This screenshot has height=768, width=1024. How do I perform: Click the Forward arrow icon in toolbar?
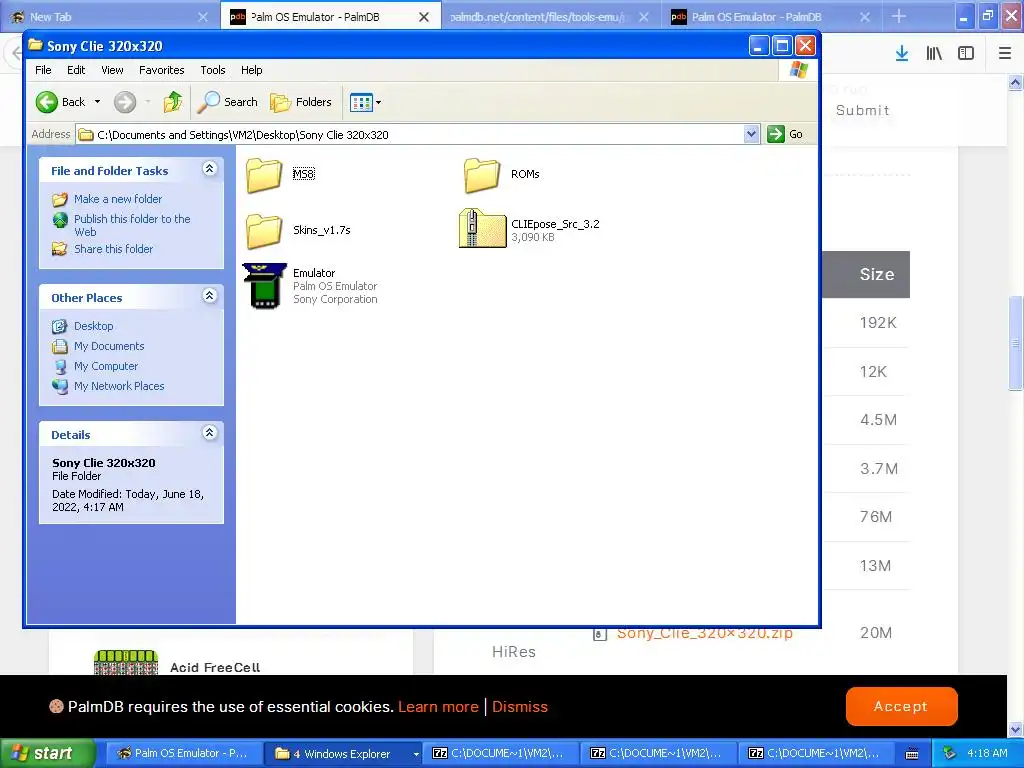click(125, 102)
